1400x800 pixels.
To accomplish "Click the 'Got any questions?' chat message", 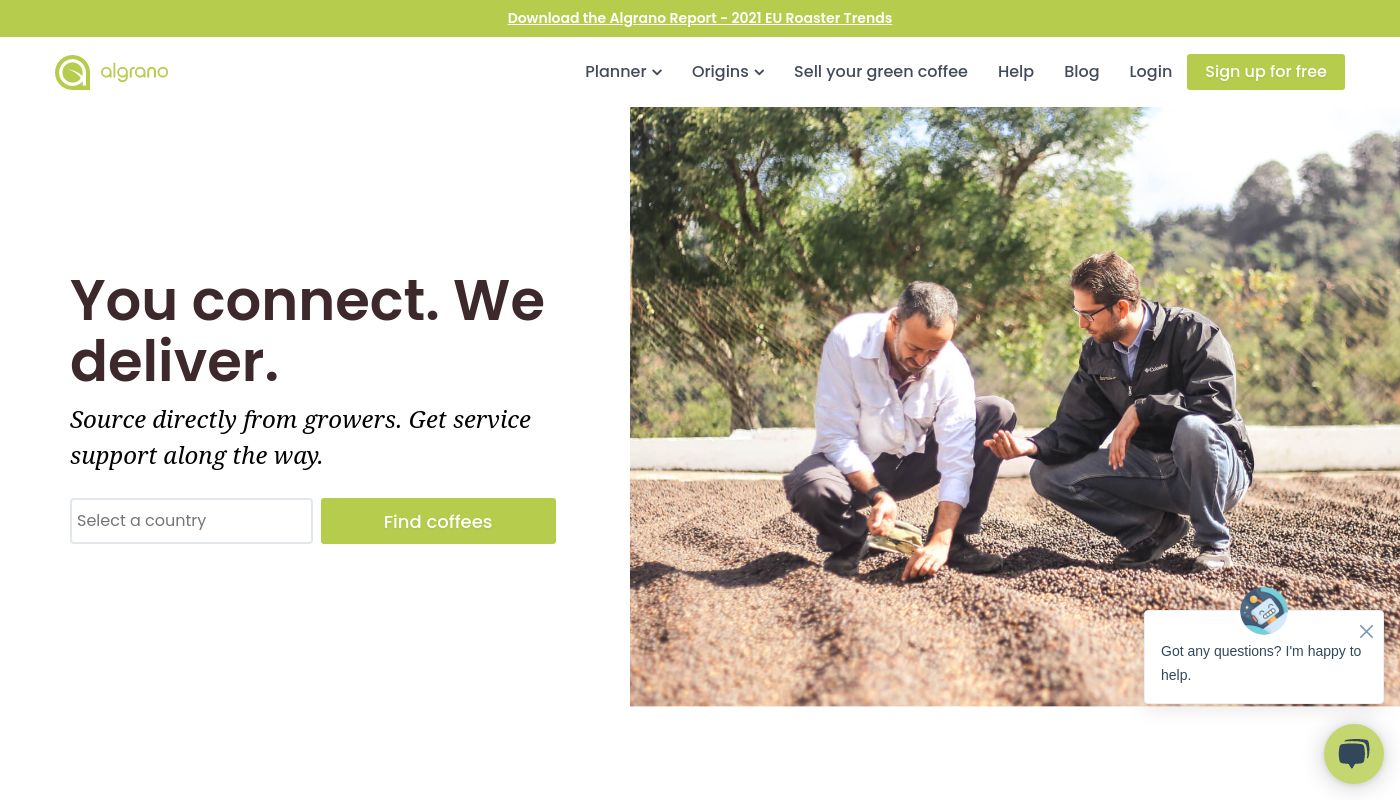I will coord(1260,663).
